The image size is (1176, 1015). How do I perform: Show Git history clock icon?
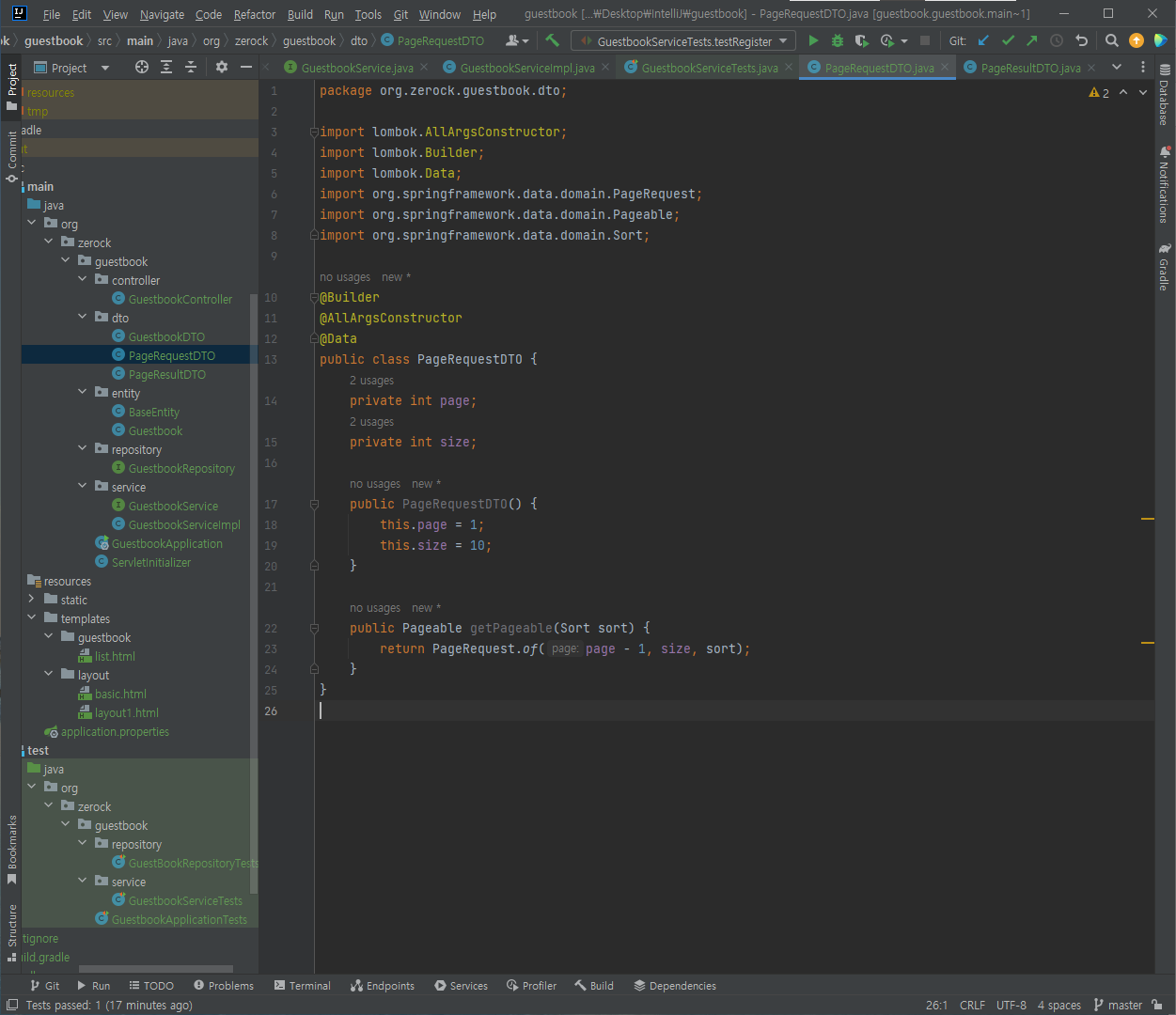[x=1057, y=40]
